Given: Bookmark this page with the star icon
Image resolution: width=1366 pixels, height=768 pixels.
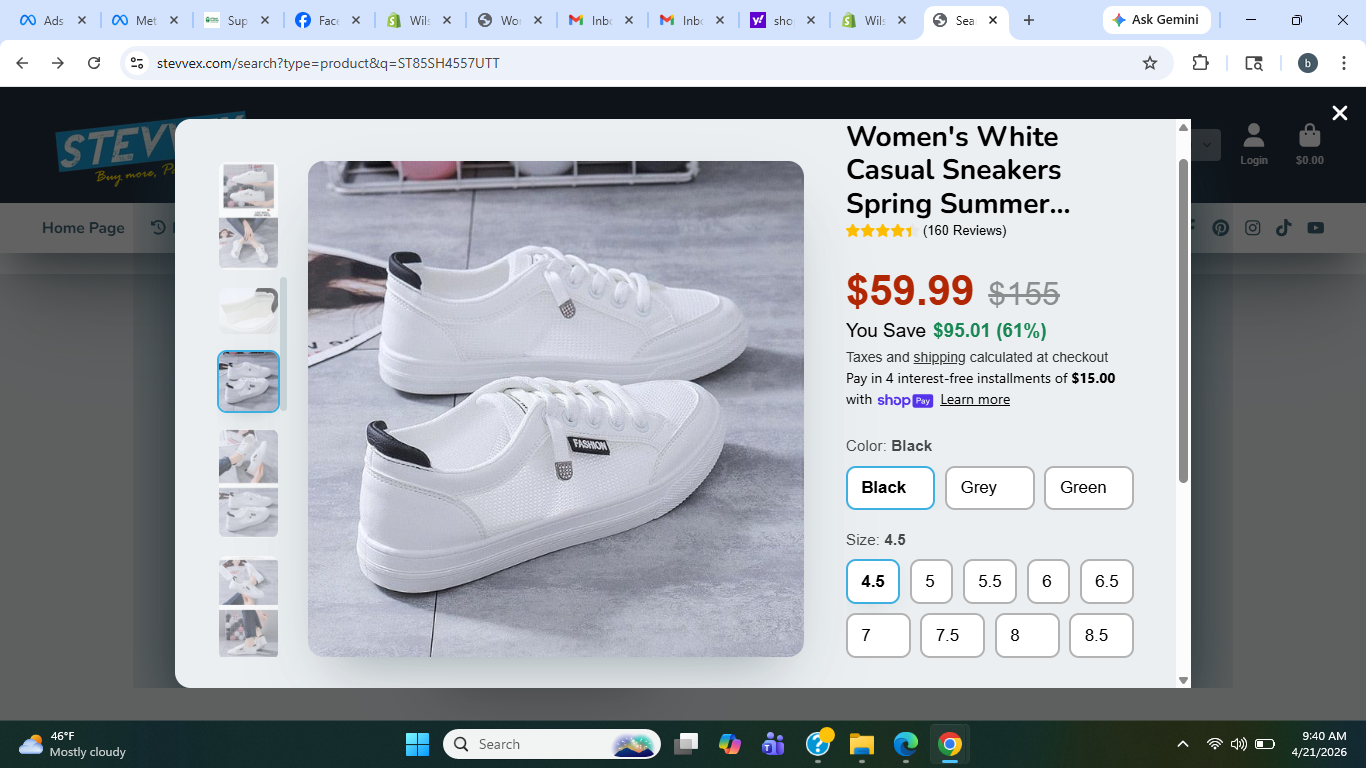Looking at the screenshot, I should [x=1150, y=63].
